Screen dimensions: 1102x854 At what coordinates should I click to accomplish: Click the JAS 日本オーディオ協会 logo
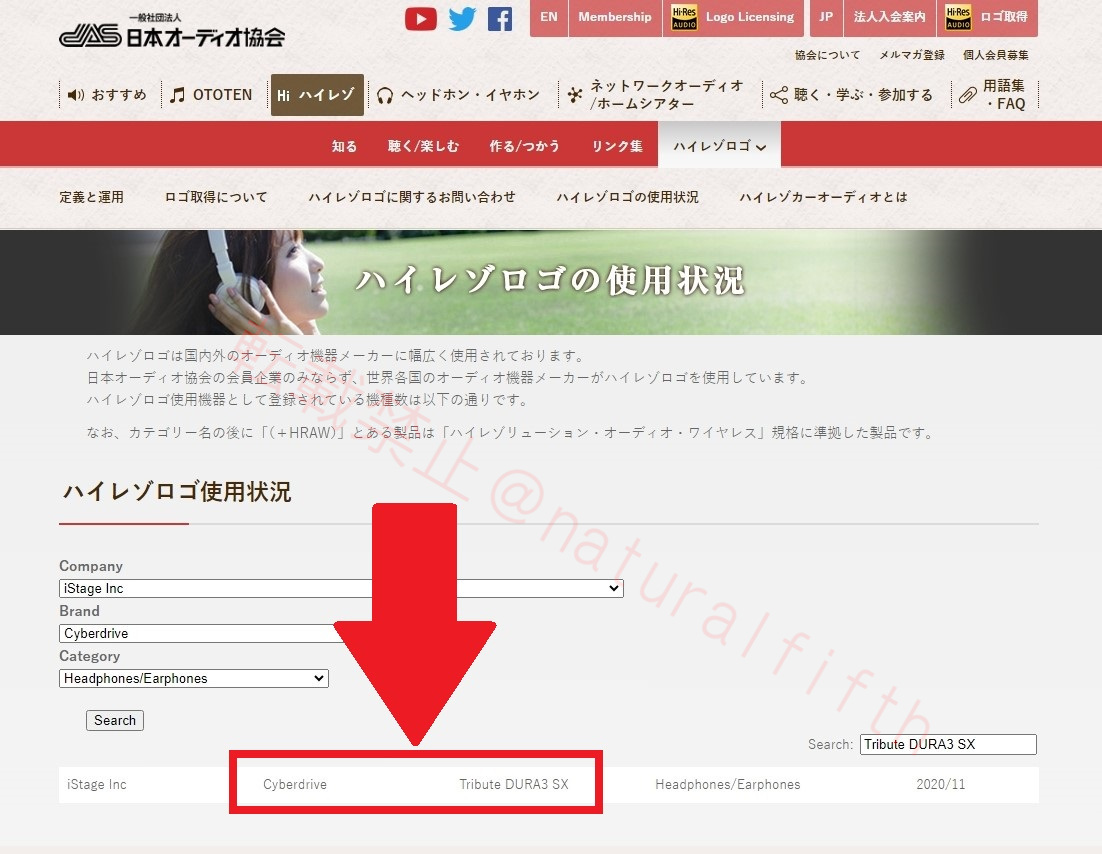tap(171, 32)
